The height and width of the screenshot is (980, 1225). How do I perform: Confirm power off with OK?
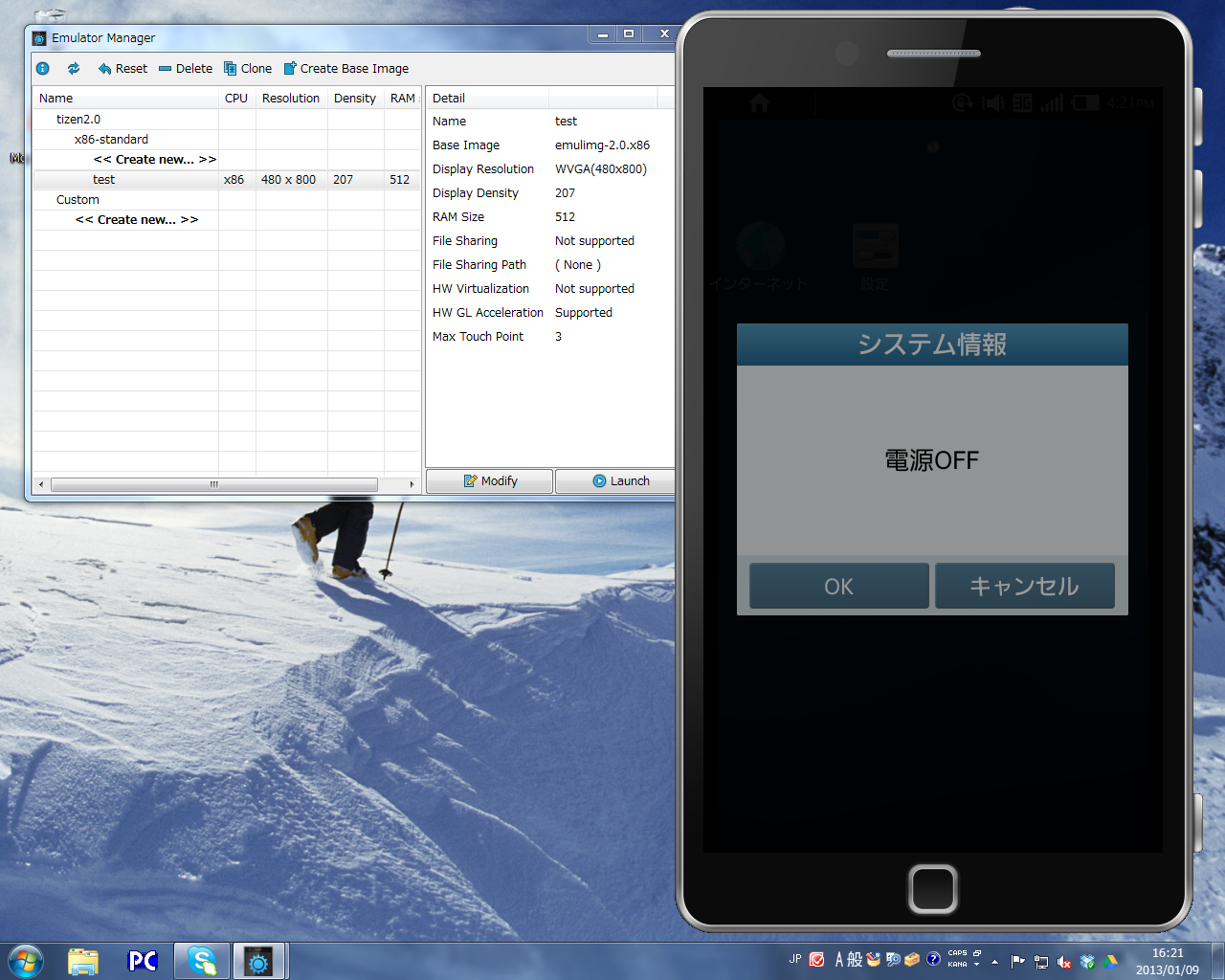pos(838,586)
